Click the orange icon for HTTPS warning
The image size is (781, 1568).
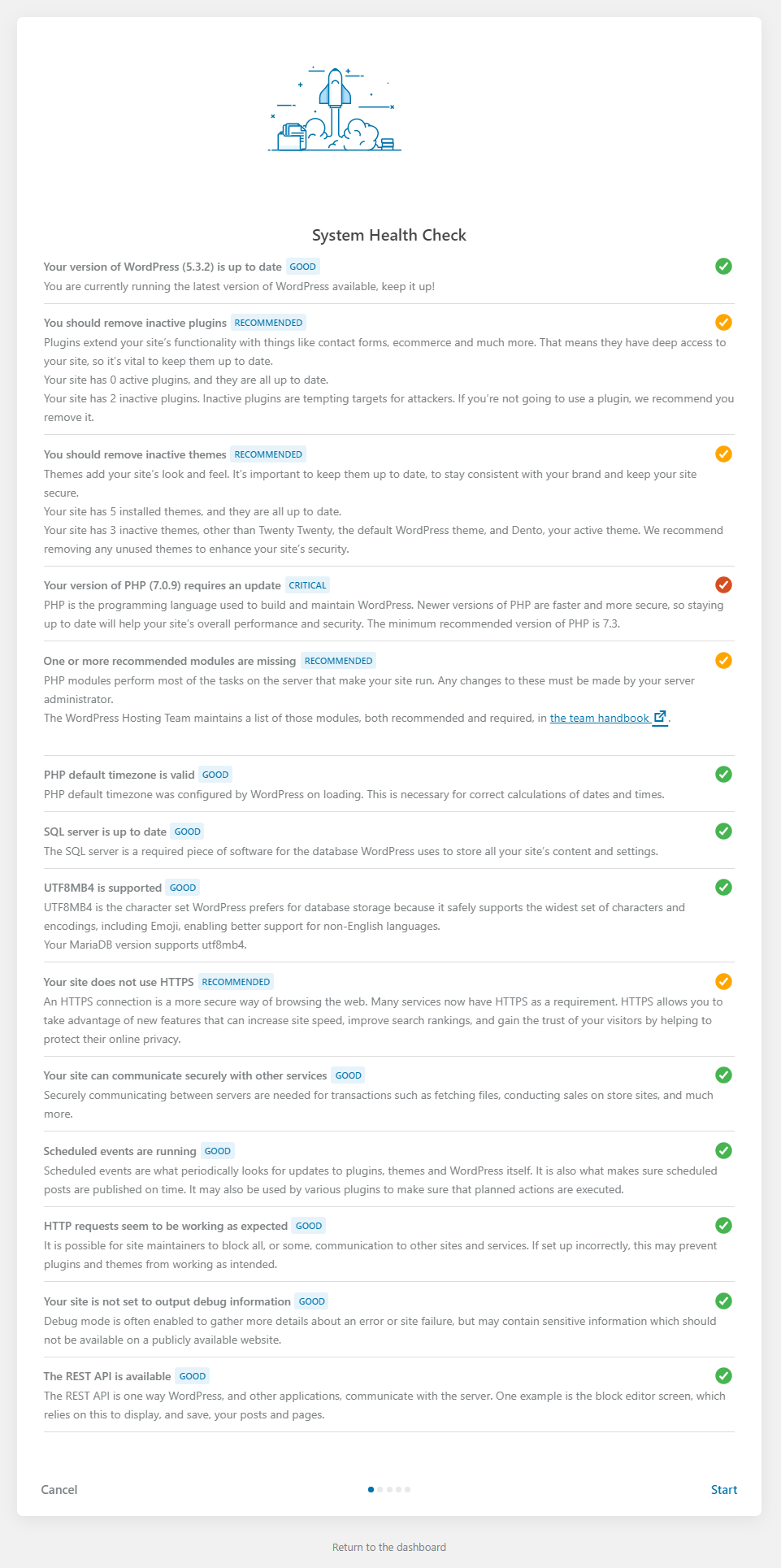click(x=723, y=981)
